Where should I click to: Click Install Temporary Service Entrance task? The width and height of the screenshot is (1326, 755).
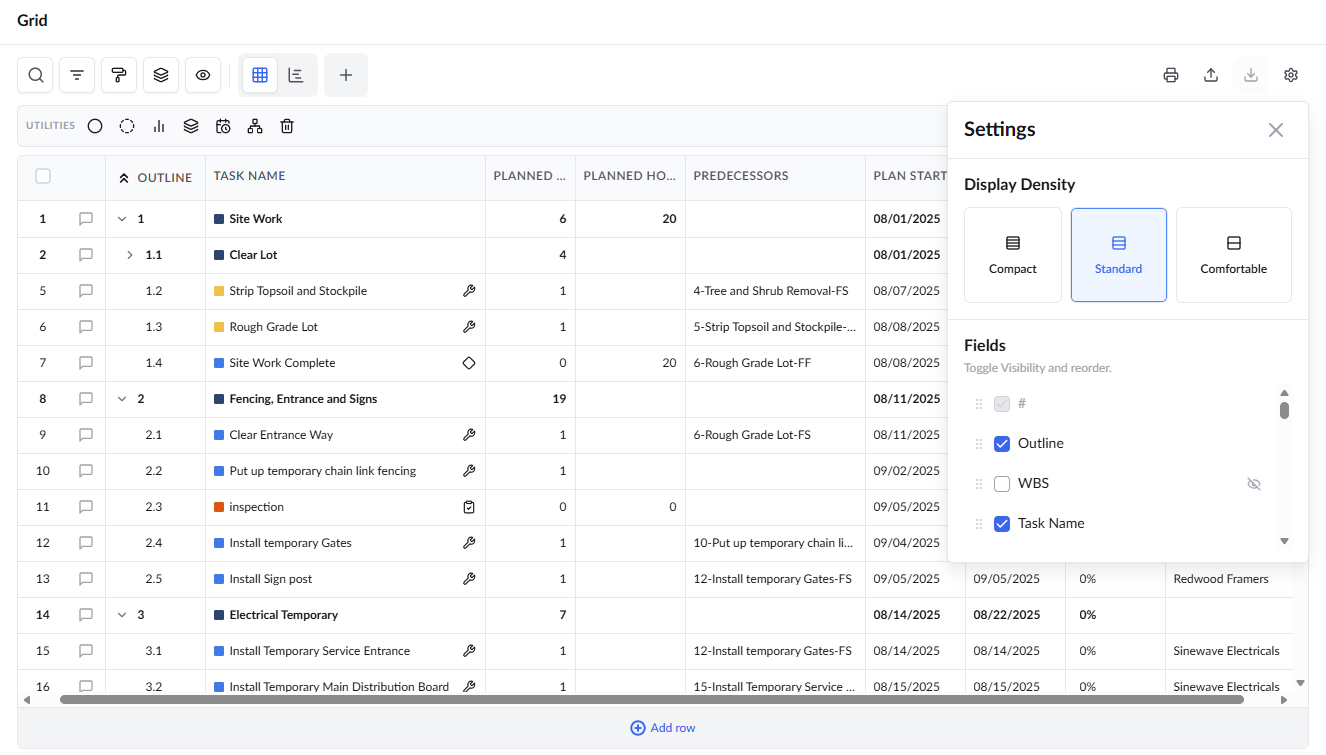coord(320,651)
